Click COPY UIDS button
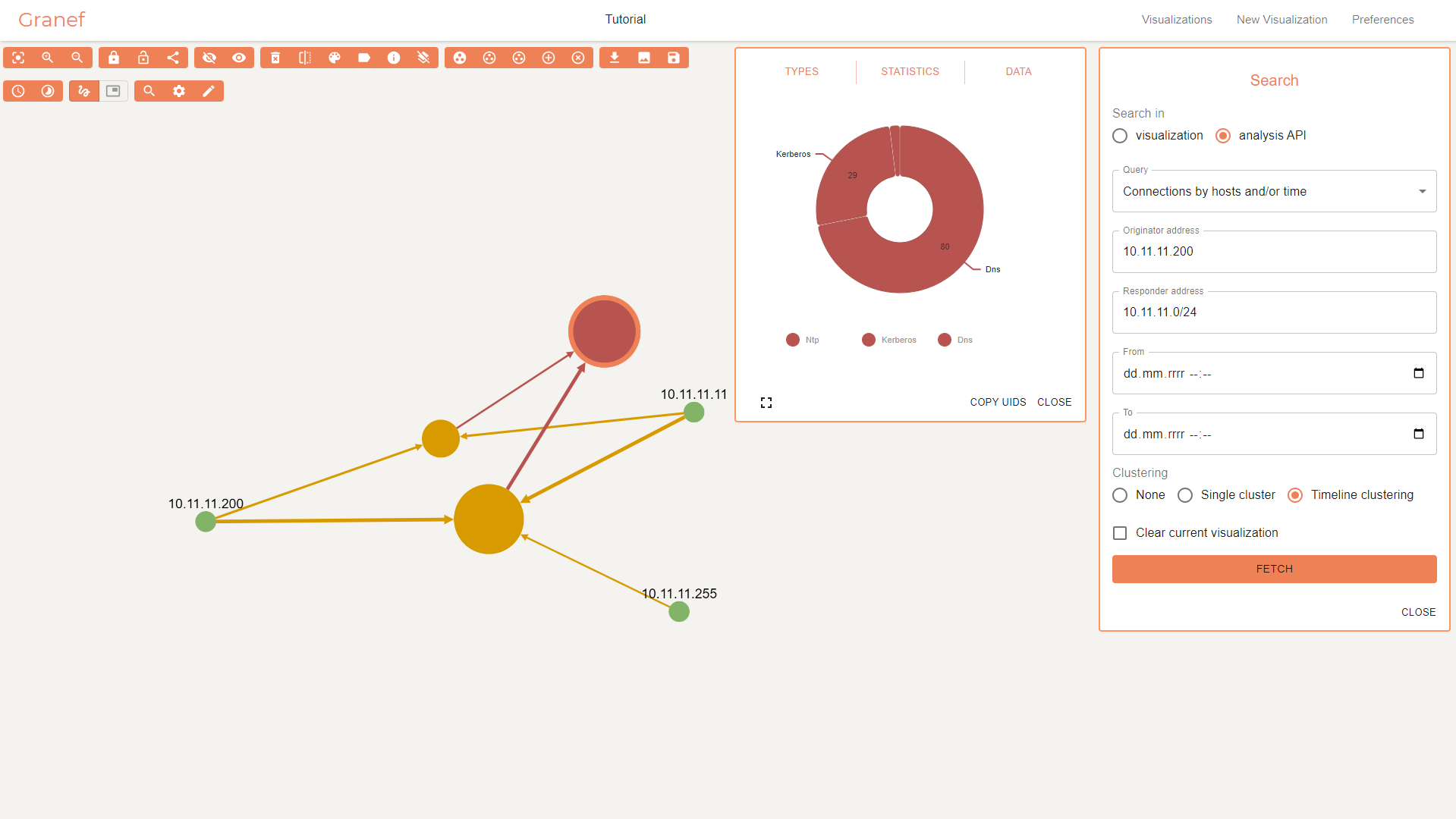The height and width of the screenshot is (819, 1456). point(998,402)
